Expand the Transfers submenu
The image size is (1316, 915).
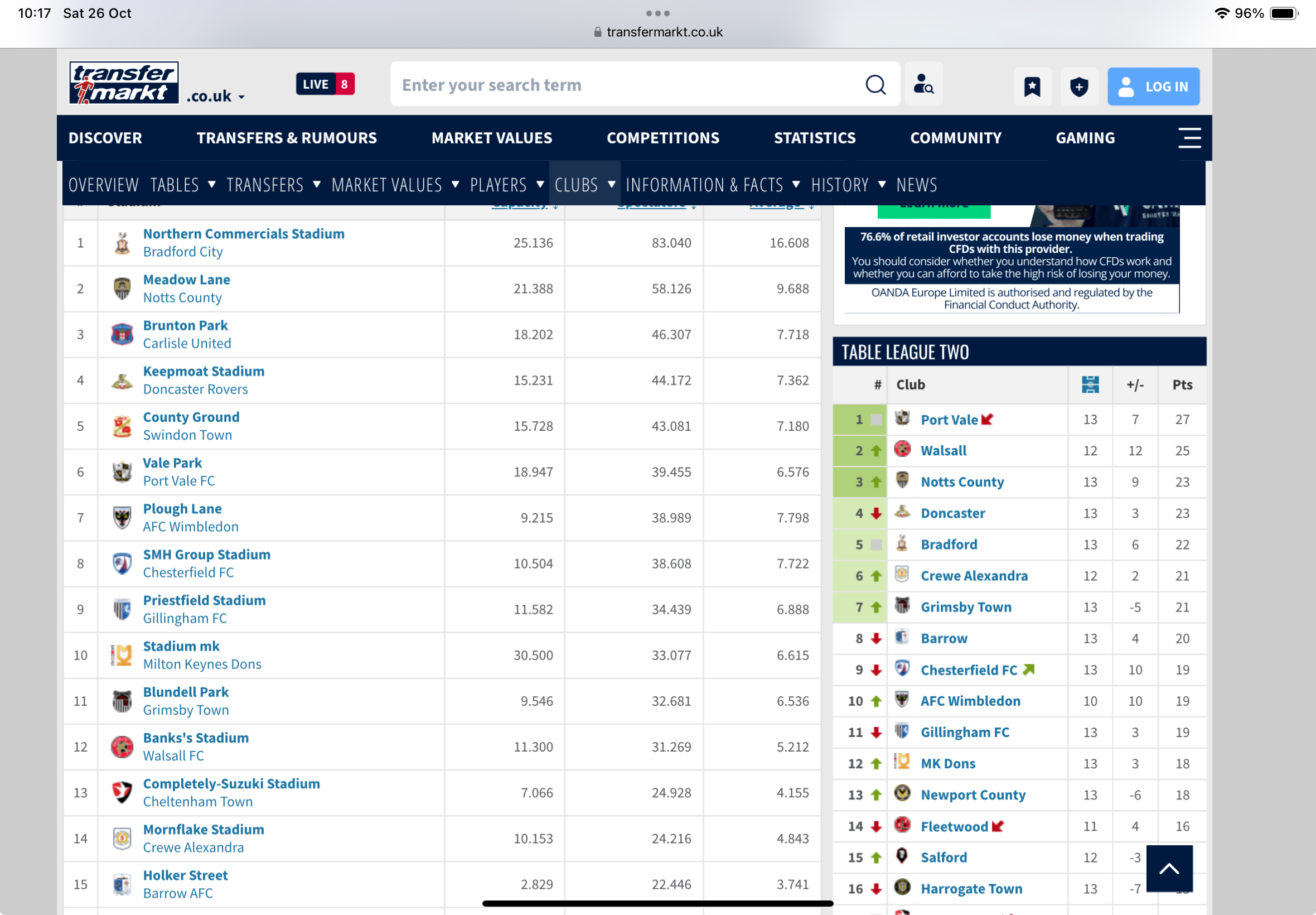click(317, 185)
